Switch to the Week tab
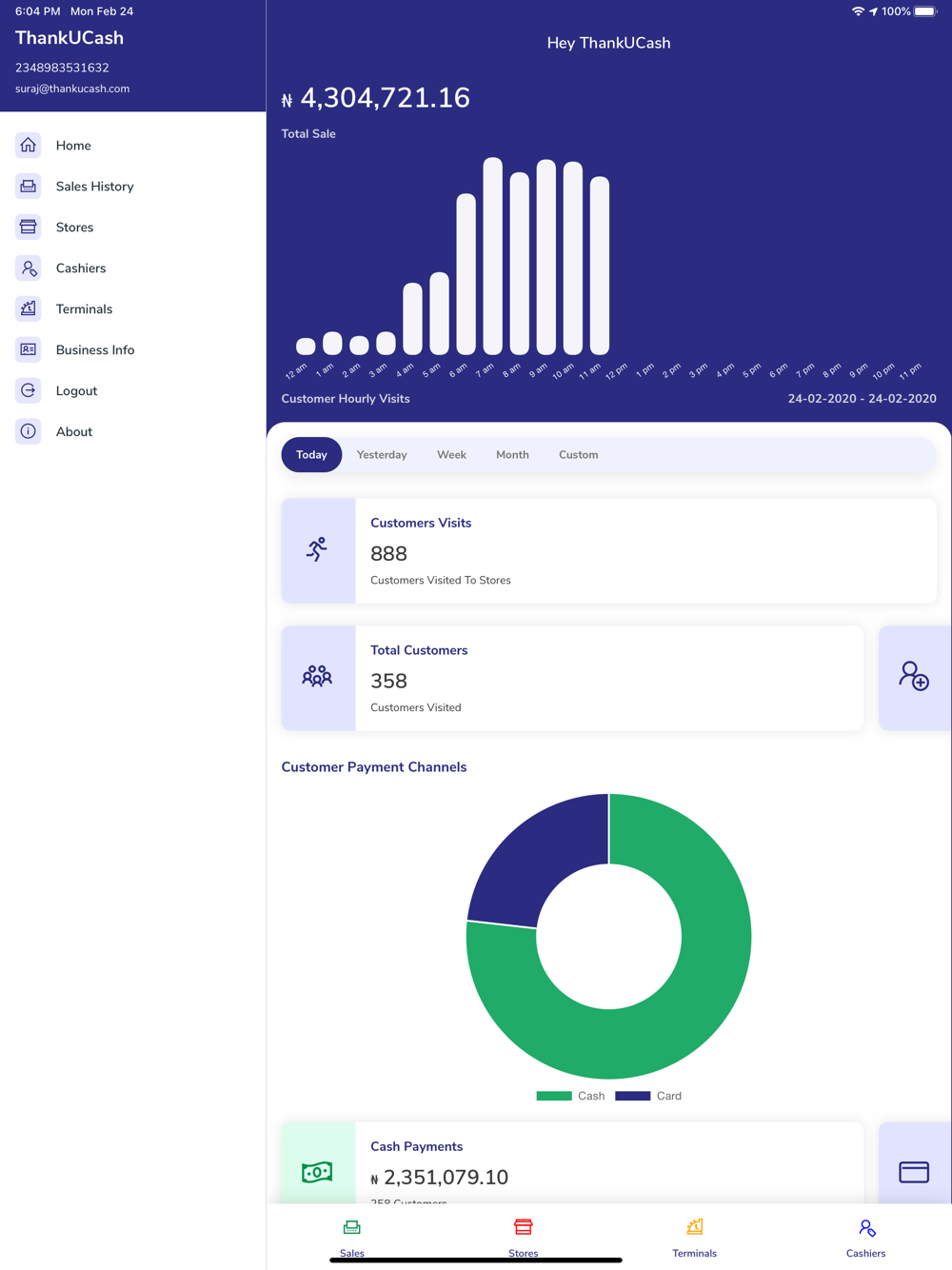This screenshot has width=952, height=1270. coord(451,455)
